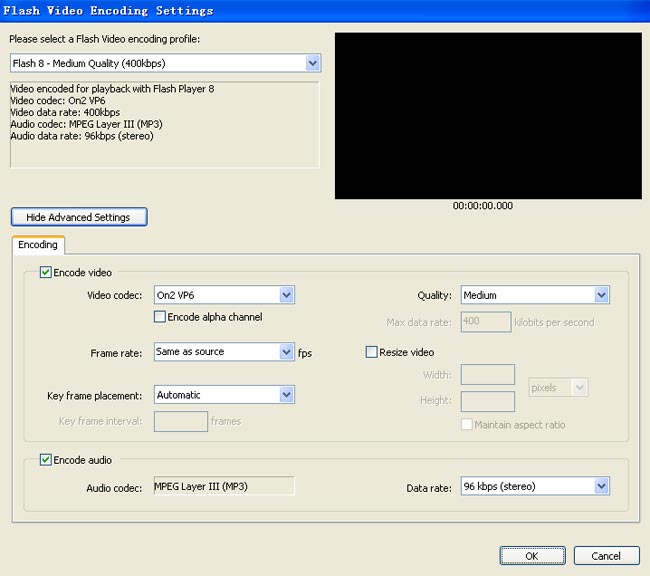
Task: Uncheck the Encode audio checkbox
Action: point(46,460)
